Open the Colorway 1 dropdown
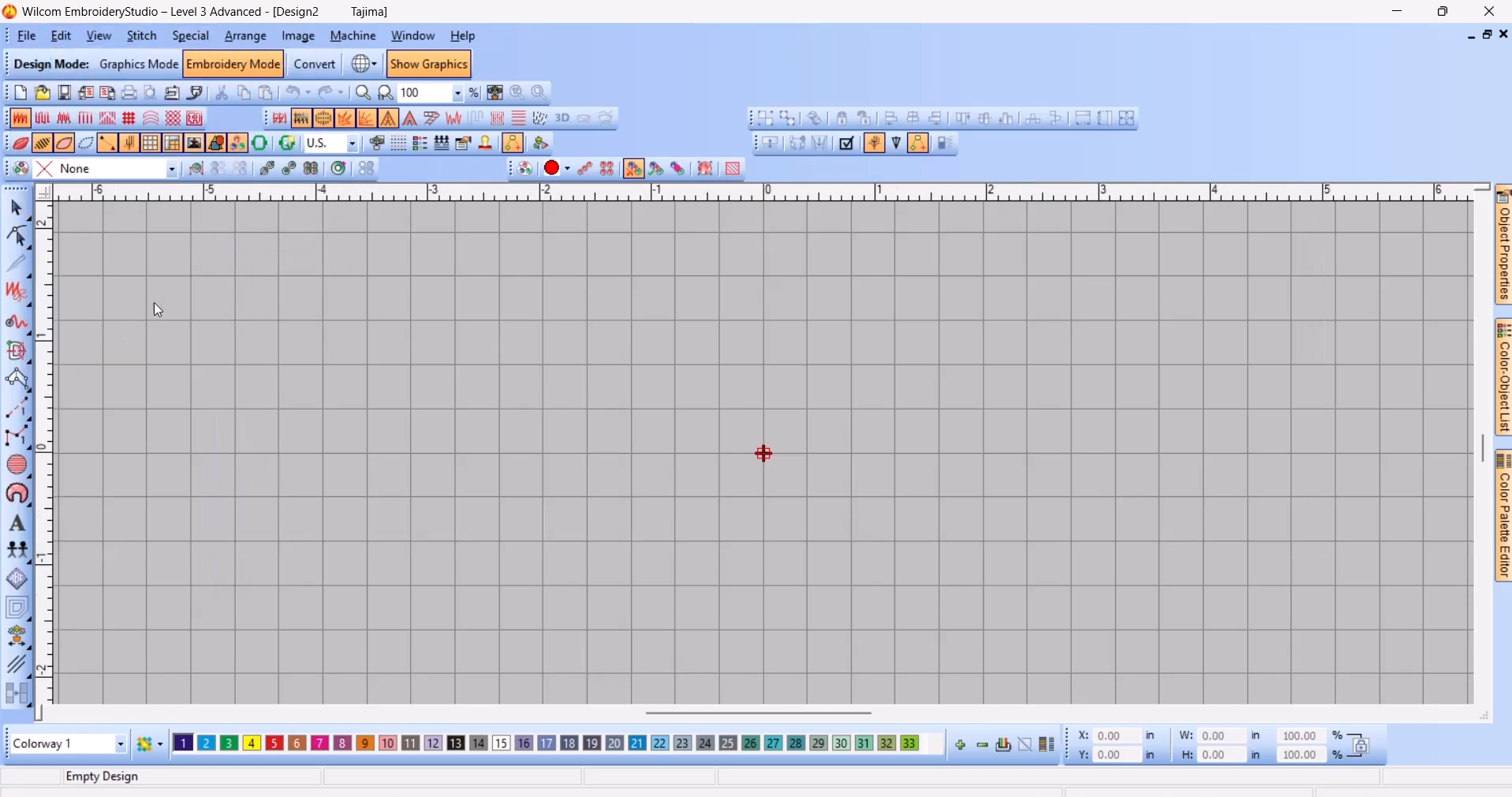 120,744
